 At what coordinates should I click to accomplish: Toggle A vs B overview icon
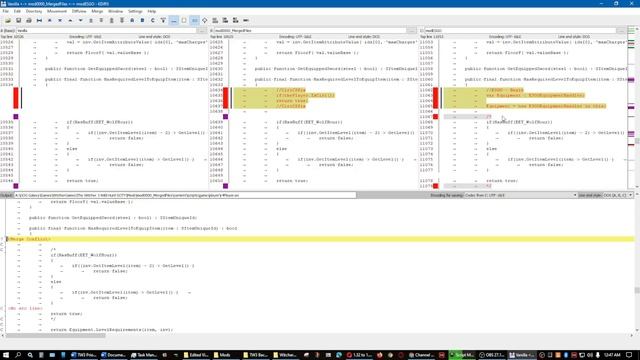point(215,20)
